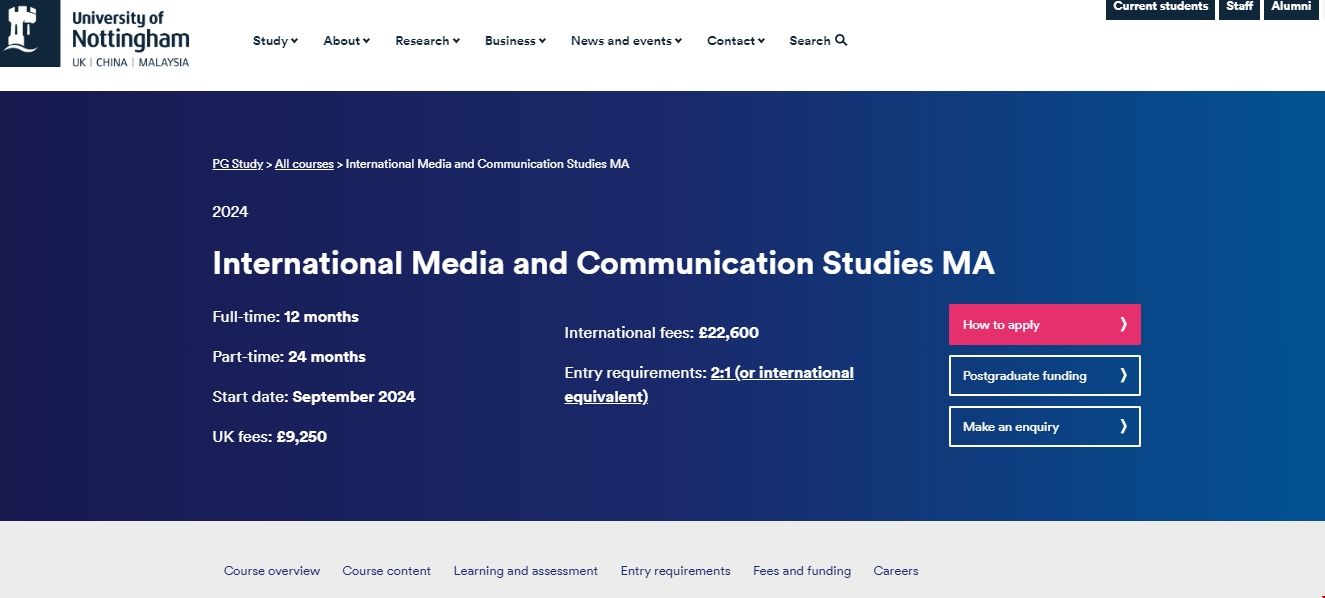This screenshot has height=598, width=1325.
Task: Open the Business menu
Action: [x=515, y=41]
